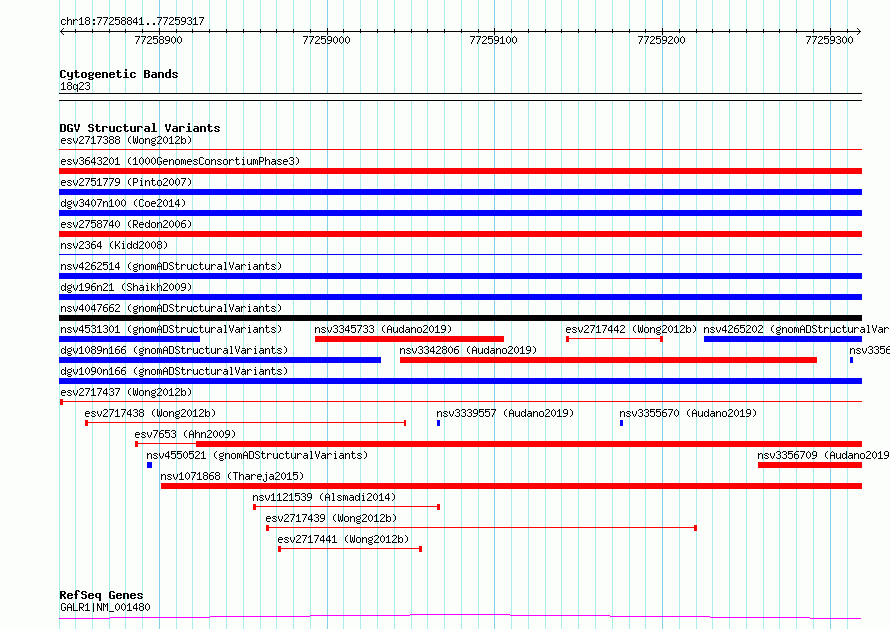Click the red nsv3356709 bar
The width and height of the screenshot is (890, 629).
point(810,465)
